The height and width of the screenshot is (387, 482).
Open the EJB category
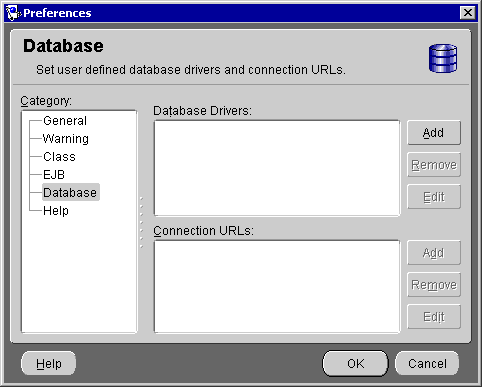pos(54,175)
